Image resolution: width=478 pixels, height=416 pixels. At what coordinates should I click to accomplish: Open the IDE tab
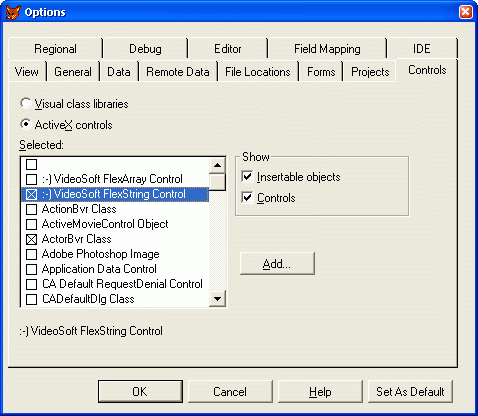click(x=422, y=49)
